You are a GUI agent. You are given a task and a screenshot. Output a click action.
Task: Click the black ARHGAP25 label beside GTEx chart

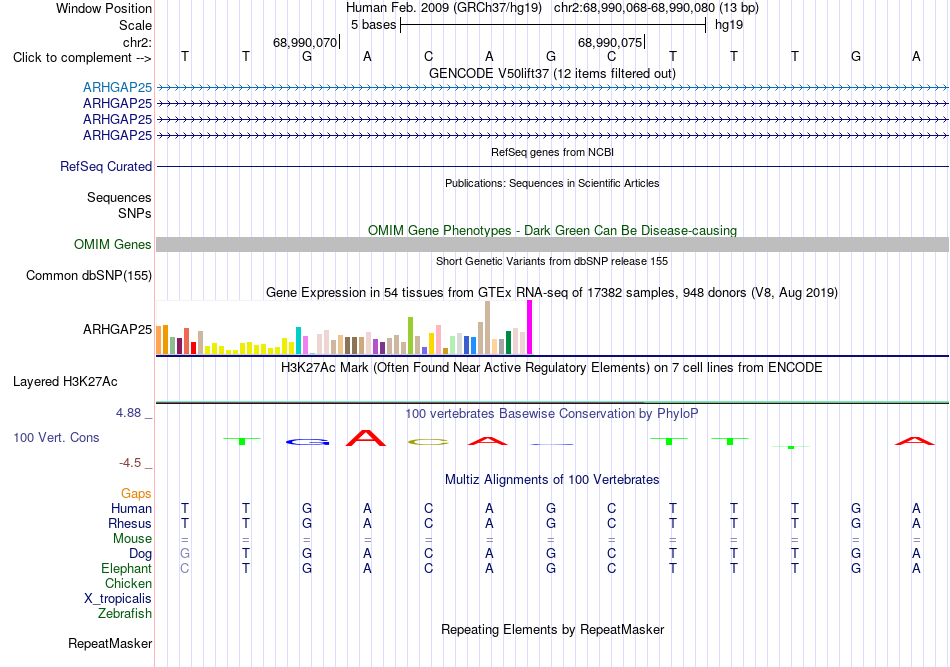(118, 330)
